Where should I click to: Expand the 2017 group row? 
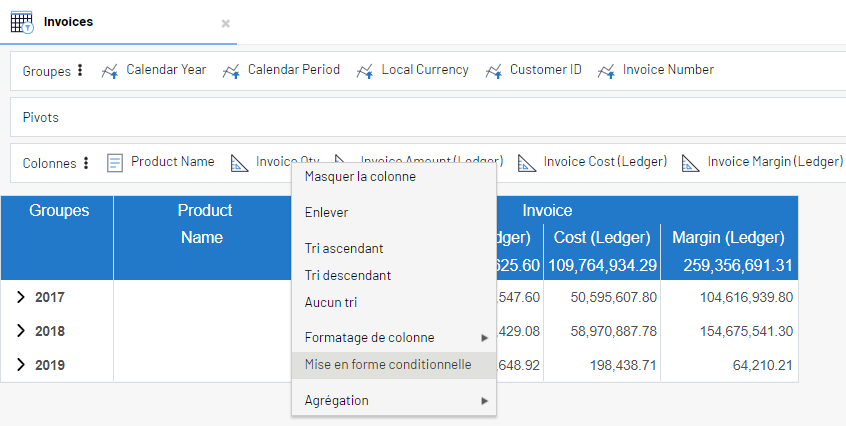(21, 297)
